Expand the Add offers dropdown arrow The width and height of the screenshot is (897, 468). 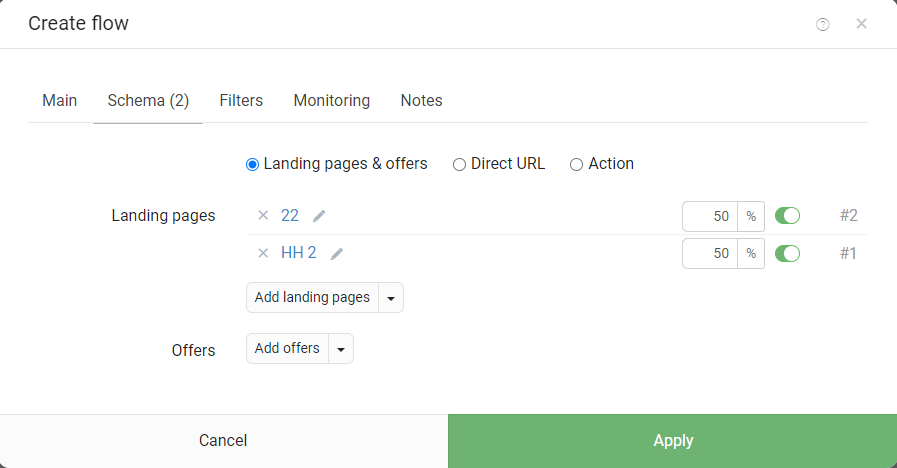coord(341,348)
